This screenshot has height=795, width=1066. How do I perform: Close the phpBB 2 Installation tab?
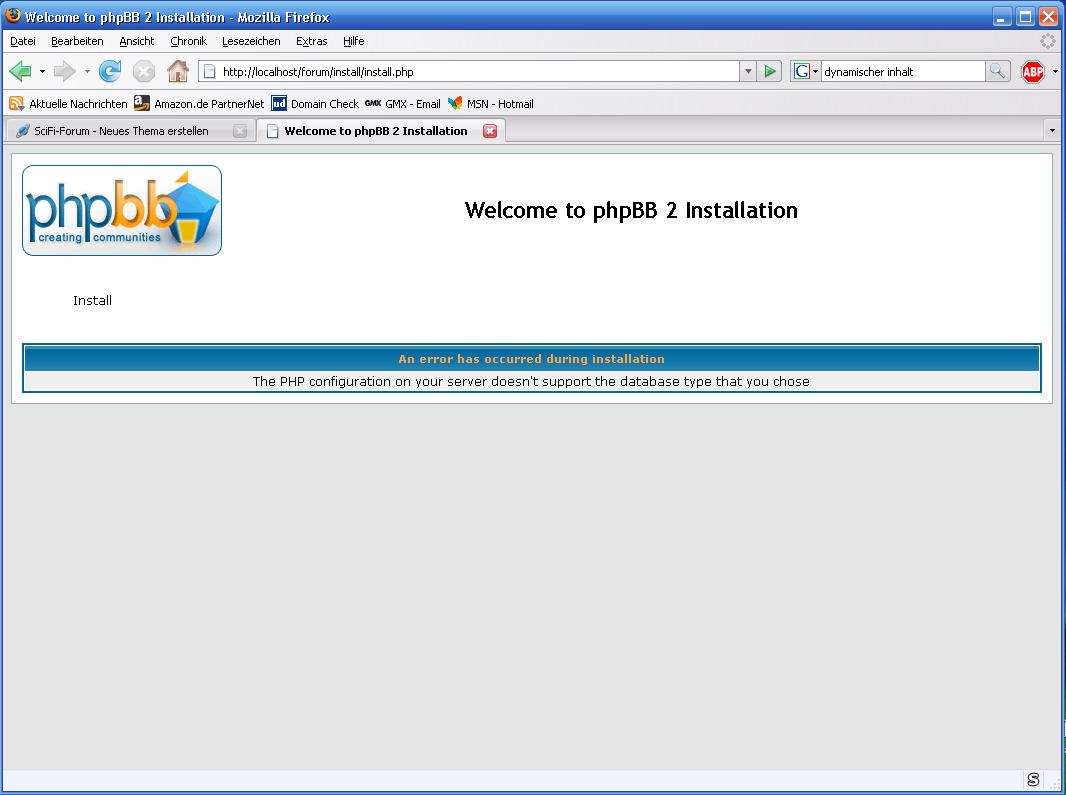click(490, 131)
